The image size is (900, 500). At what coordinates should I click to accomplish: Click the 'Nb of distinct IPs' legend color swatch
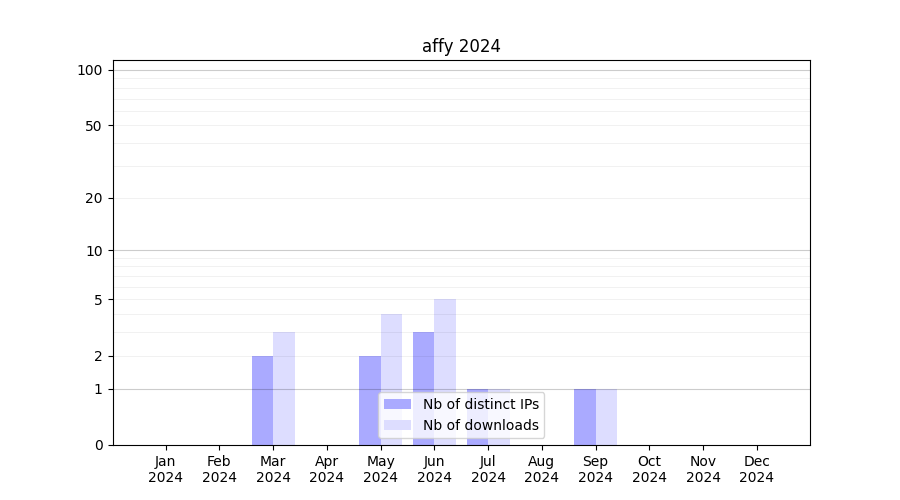click(397, 404)
